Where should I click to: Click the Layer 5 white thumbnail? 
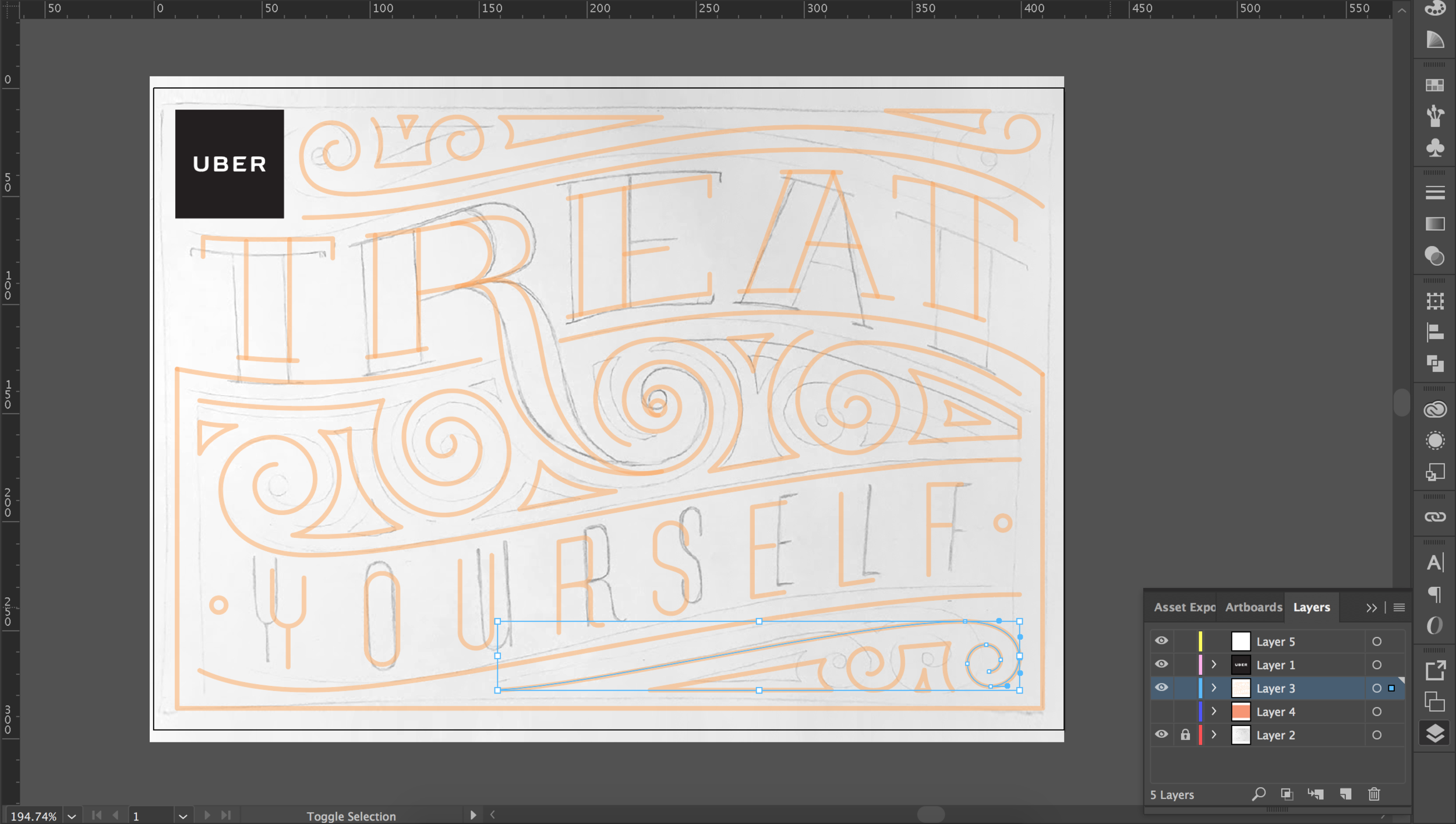tap(1241, 641)
